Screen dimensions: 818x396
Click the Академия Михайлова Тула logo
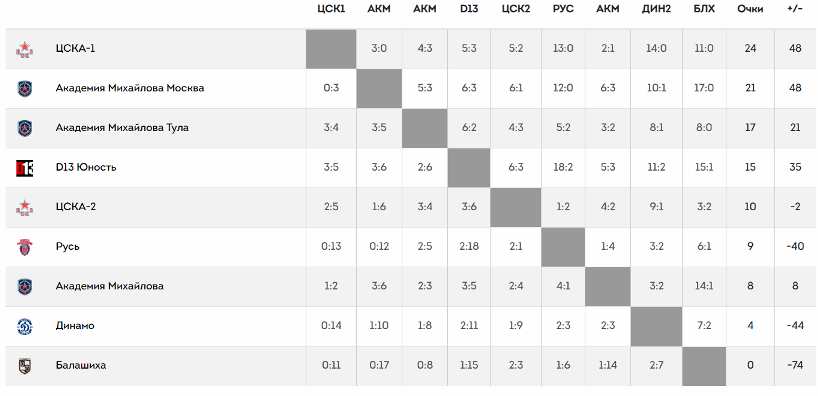pyautogui.click(x=25, y=128)
